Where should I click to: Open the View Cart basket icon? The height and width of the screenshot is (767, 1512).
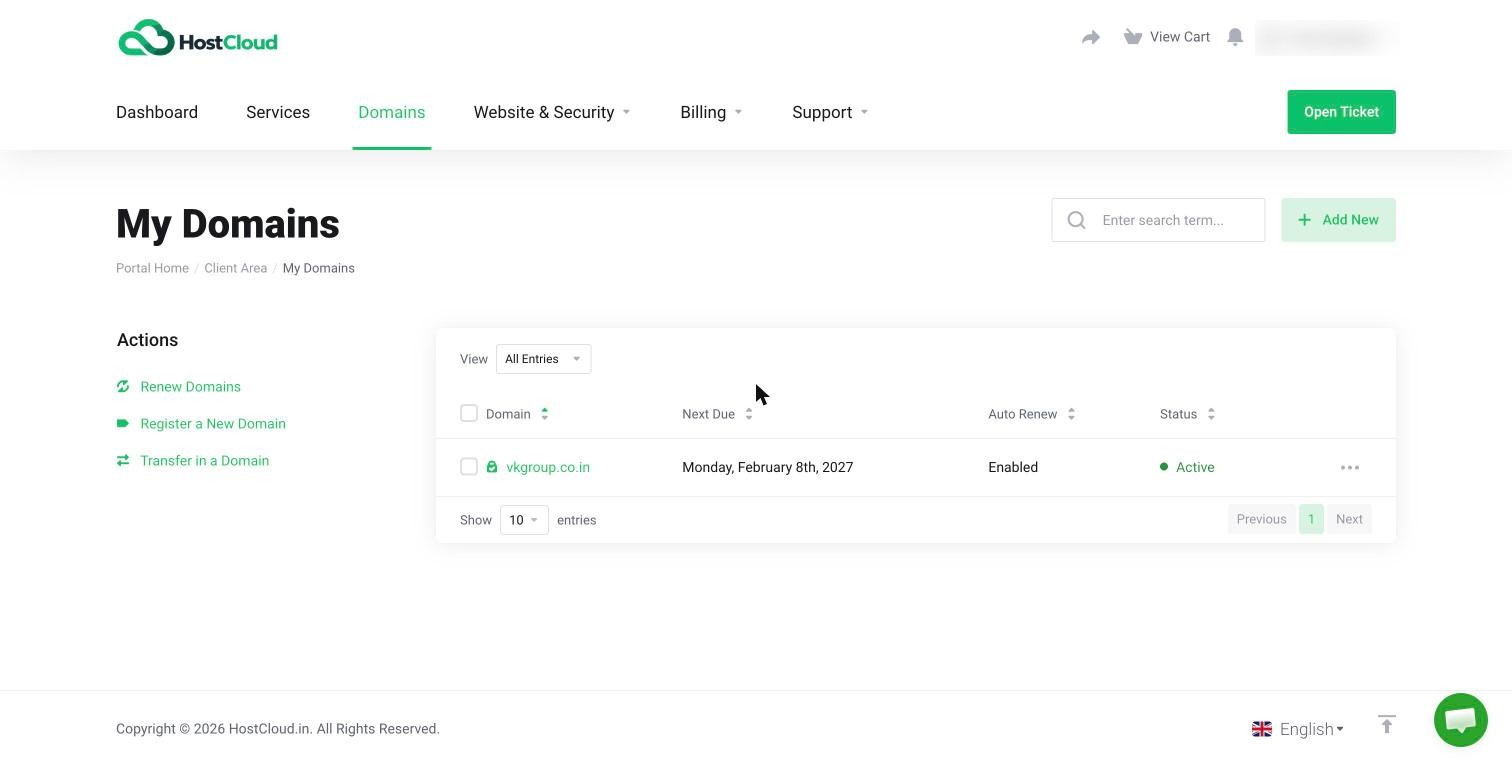pyautogui.click(x=1132, y=37)
